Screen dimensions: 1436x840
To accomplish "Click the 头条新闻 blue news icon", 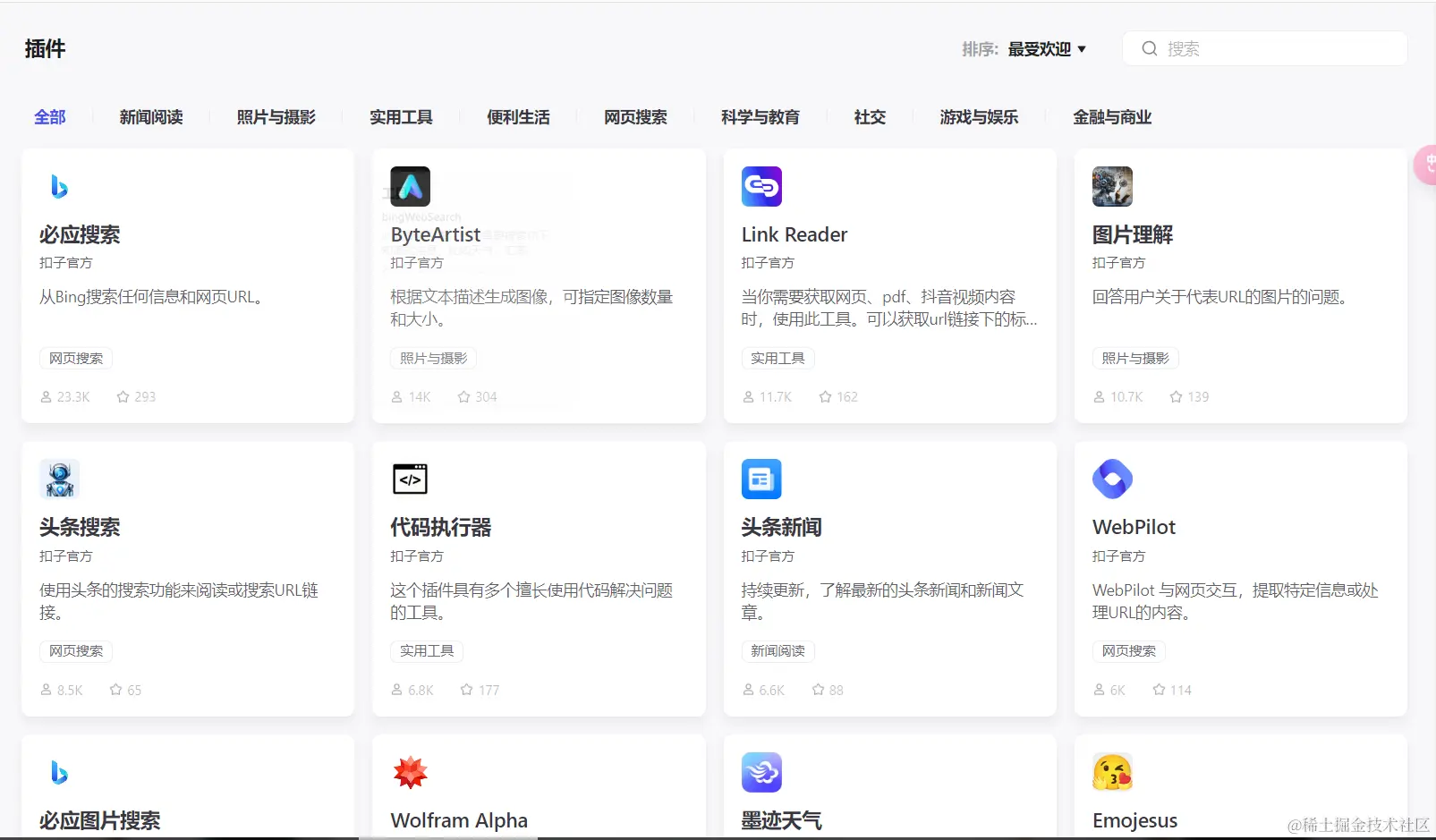I will click(761, 479).
